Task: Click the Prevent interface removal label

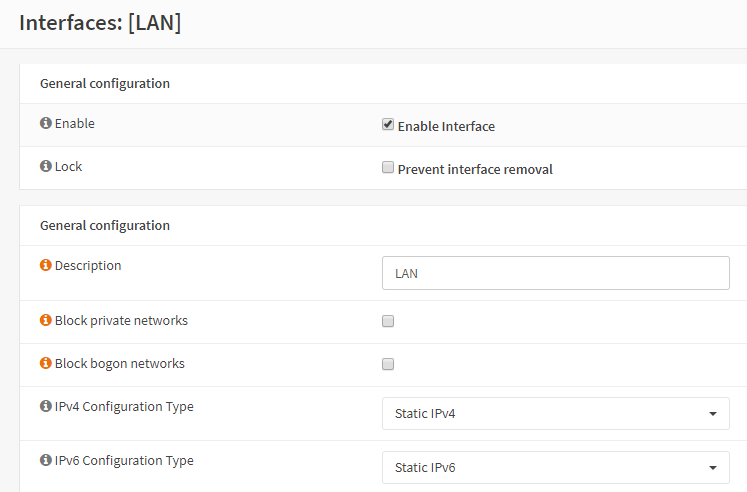Action: point(475,170)
